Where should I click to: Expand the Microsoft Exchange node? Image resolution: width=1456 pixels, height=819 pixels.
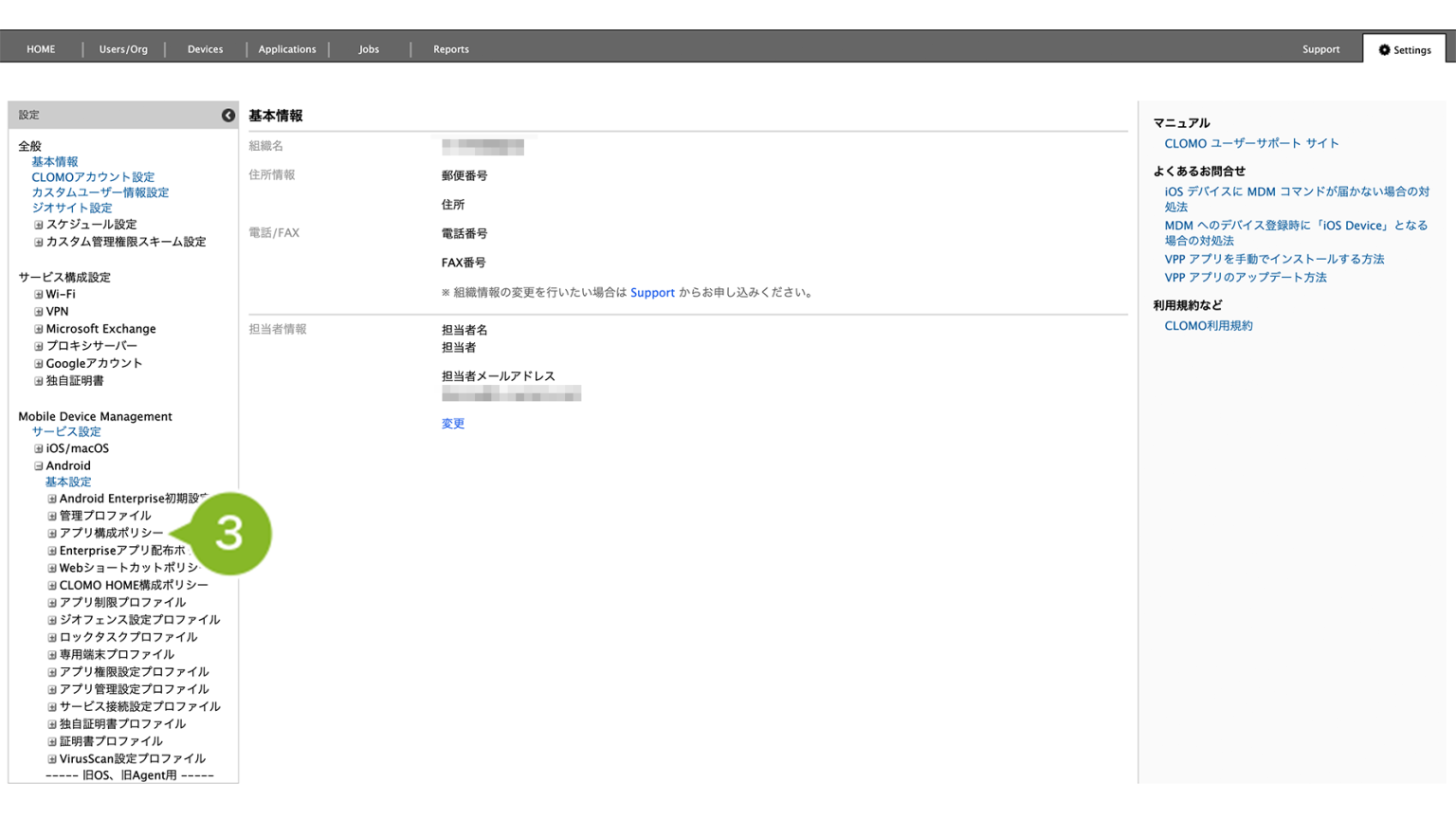(39, 330)
